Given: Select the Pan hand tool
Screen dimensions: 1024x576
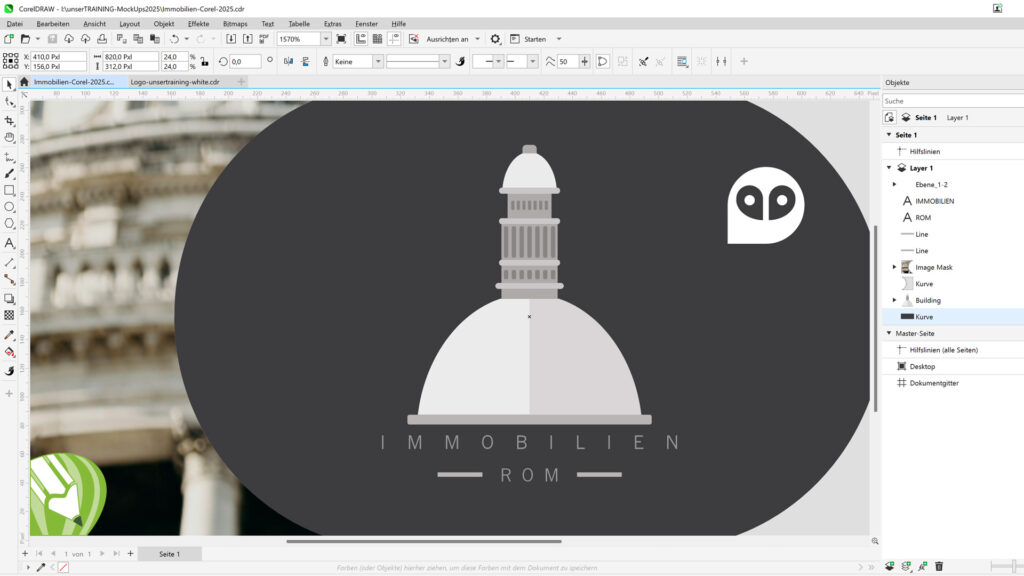Looking at the screenshot, I should [x=9, y=138].
